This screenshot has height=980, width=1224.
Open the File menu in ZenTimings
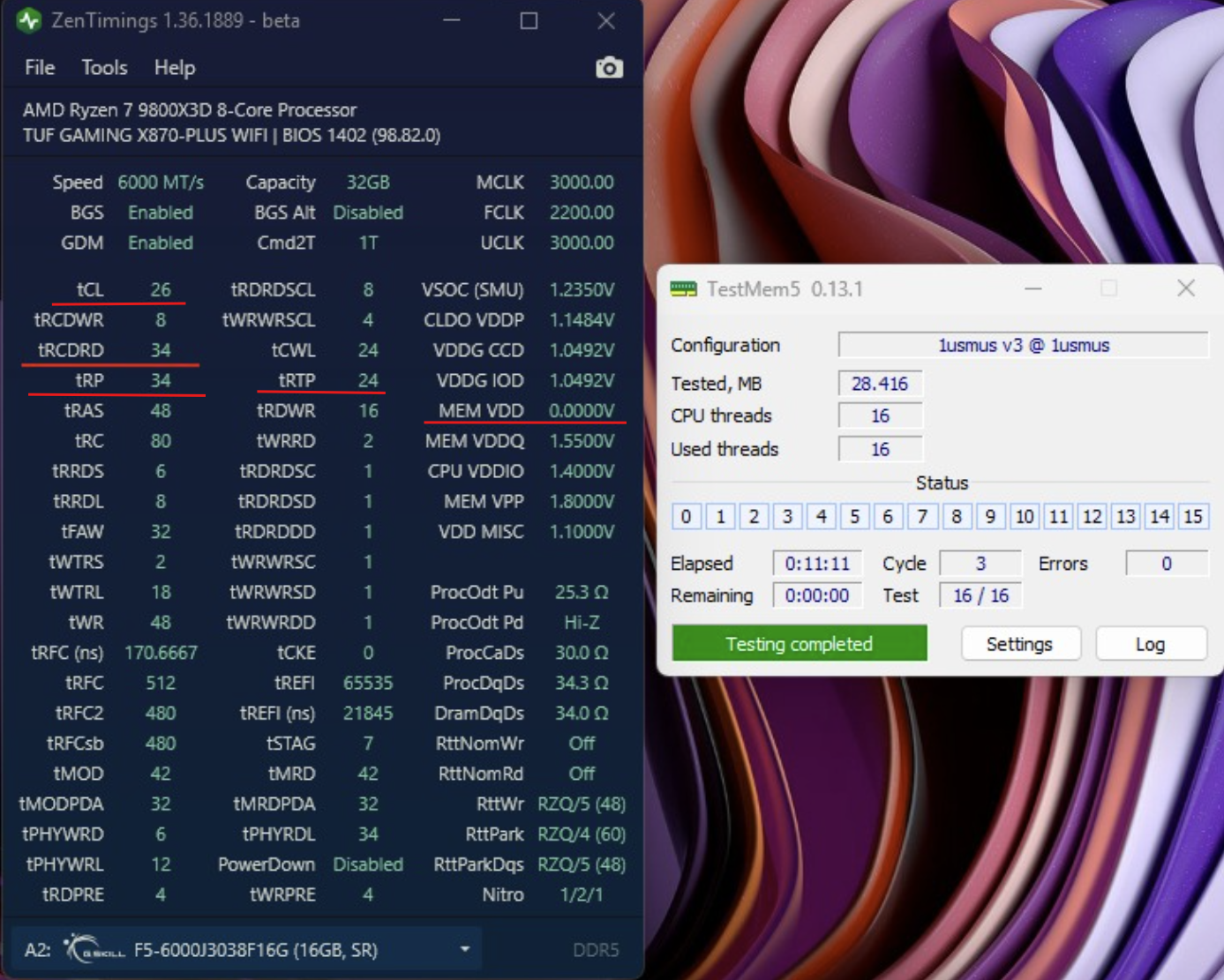tap(40, 68)
